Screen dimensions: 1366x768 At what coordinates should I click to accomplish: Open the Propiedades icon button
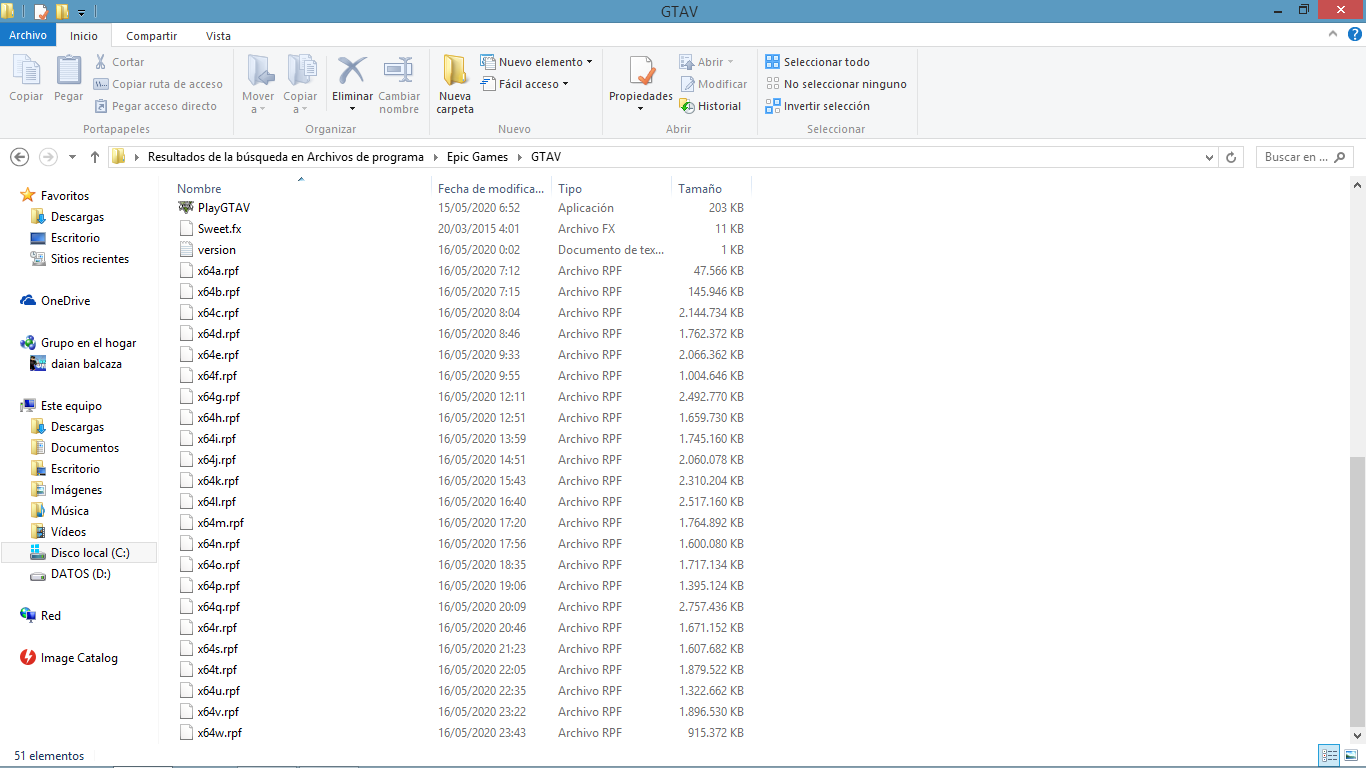click(641, 72)
